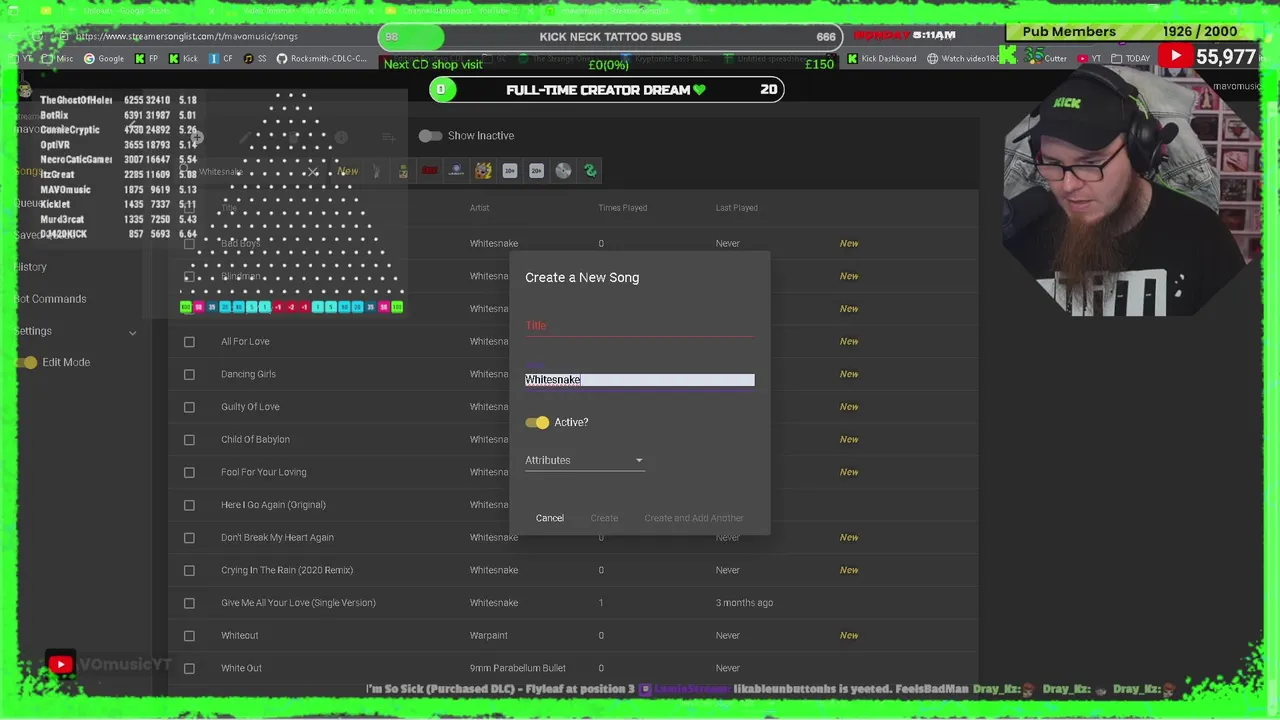Click the Give Me All Your Love song title
The image size is (1280, 720).
pyautogui.click(x=298, y=603)
